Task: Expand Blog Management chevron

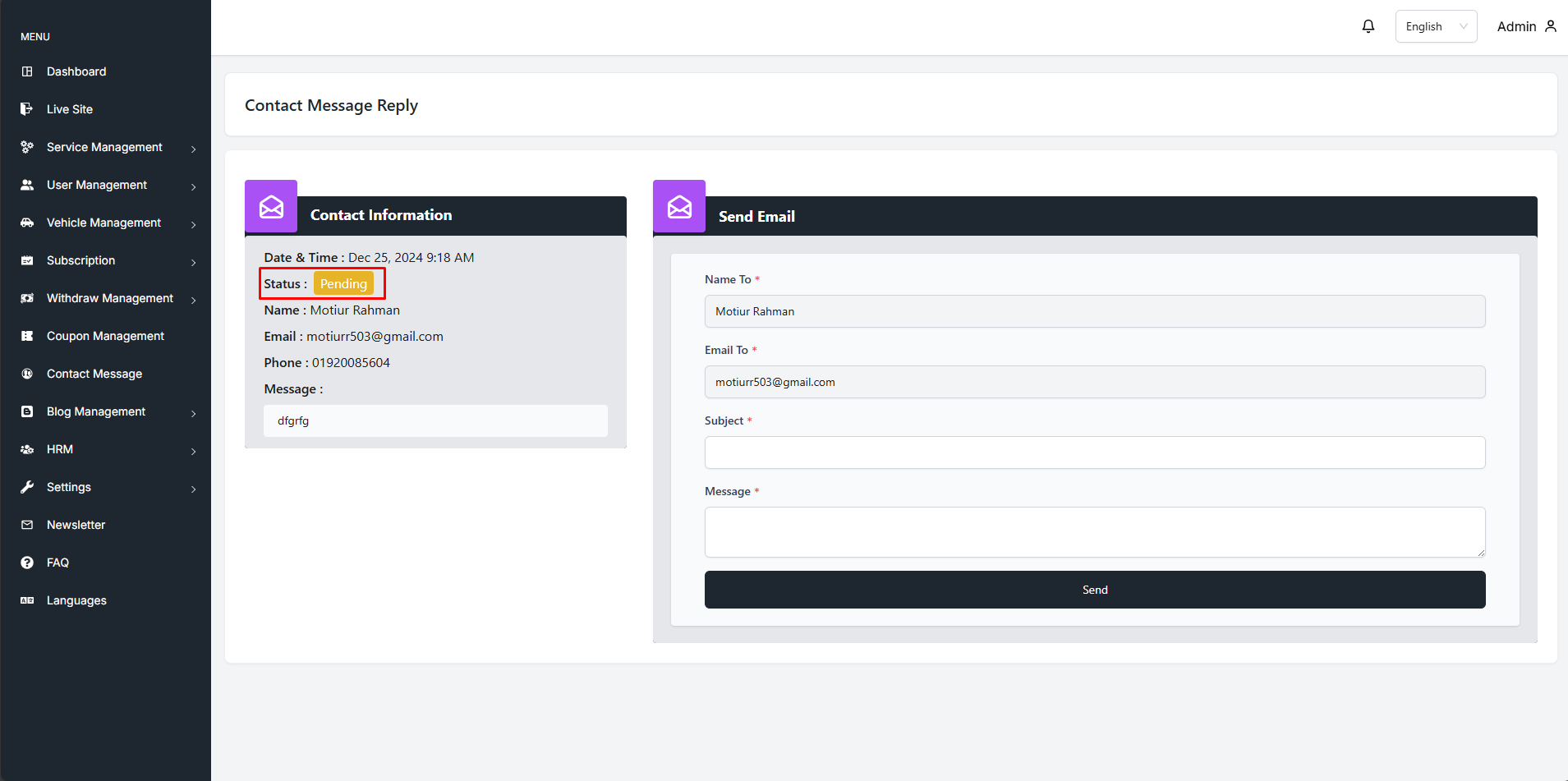Action: [x=194, y=413]
